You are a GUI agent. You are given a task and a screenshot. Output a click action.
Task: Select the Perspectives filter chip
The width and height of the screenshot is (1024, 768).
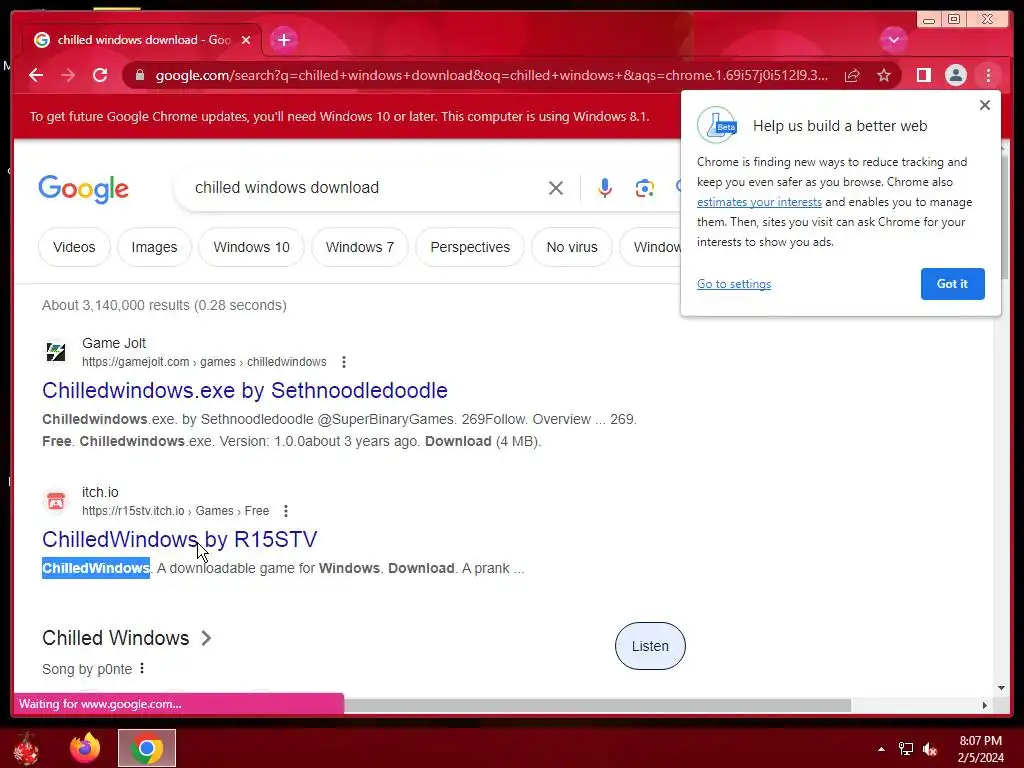[x=470, y=248]
